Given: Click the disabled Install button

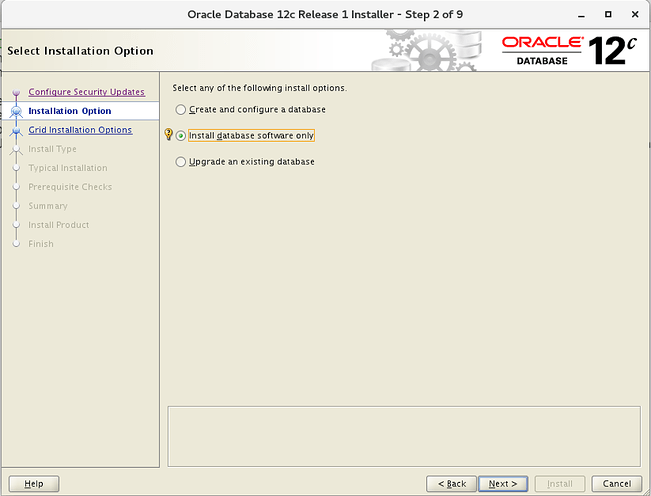Looking at the screenshot, I should coord(560,484).
